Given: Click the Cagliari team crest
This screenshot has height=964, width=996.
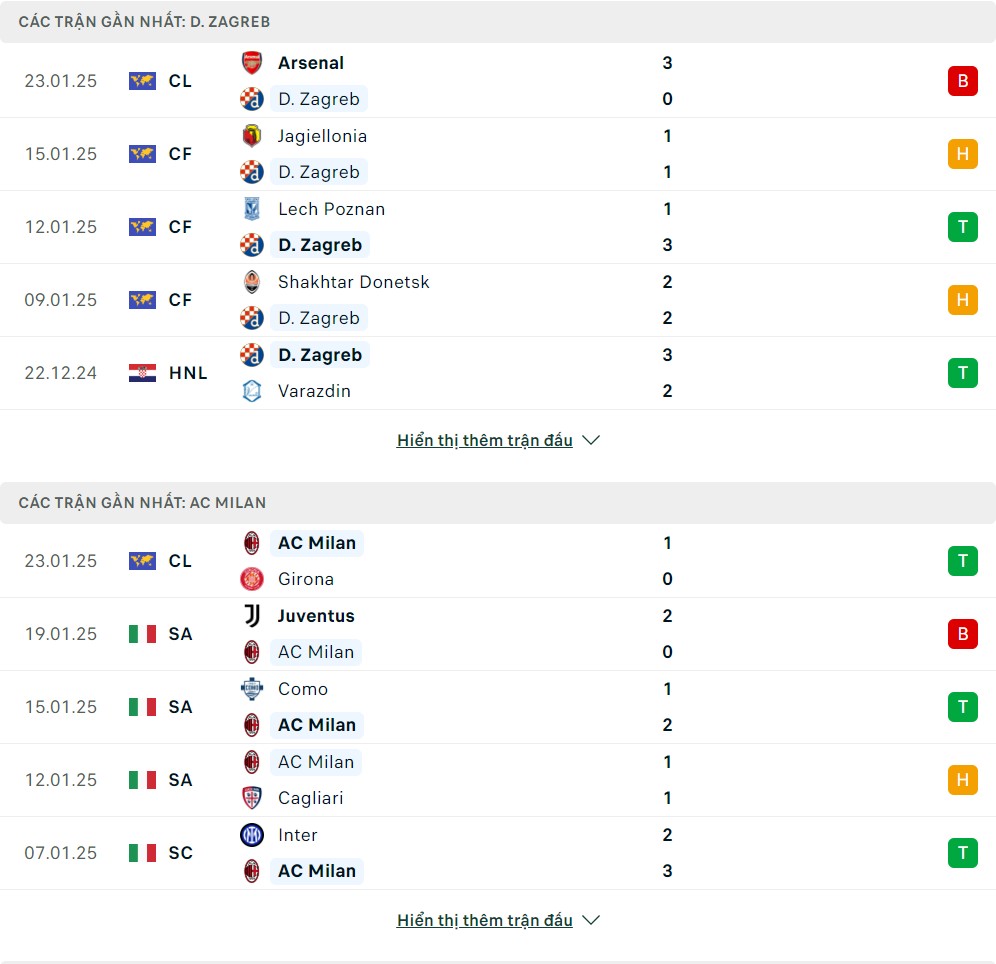Looking at the screenshot, I should (252, 798).
